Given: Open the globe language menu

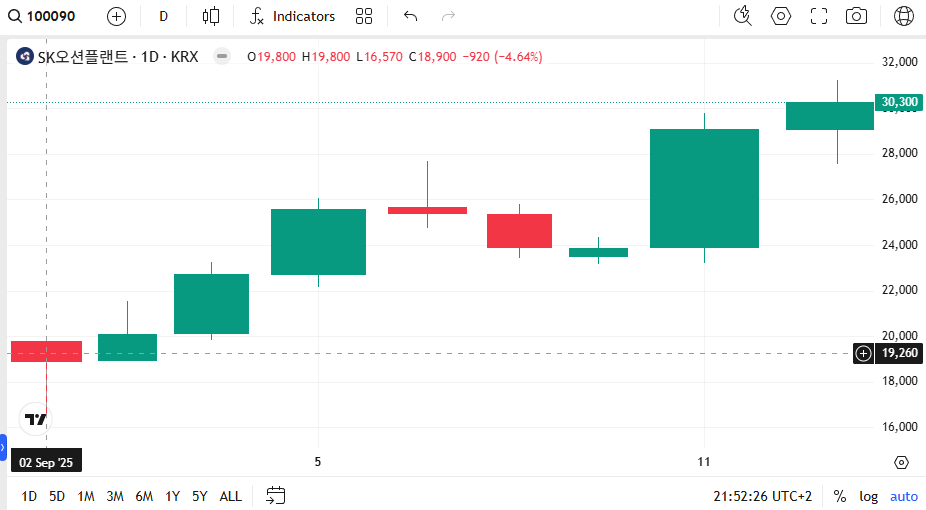Looking at the screenshot, I should [x=904, y=17].
